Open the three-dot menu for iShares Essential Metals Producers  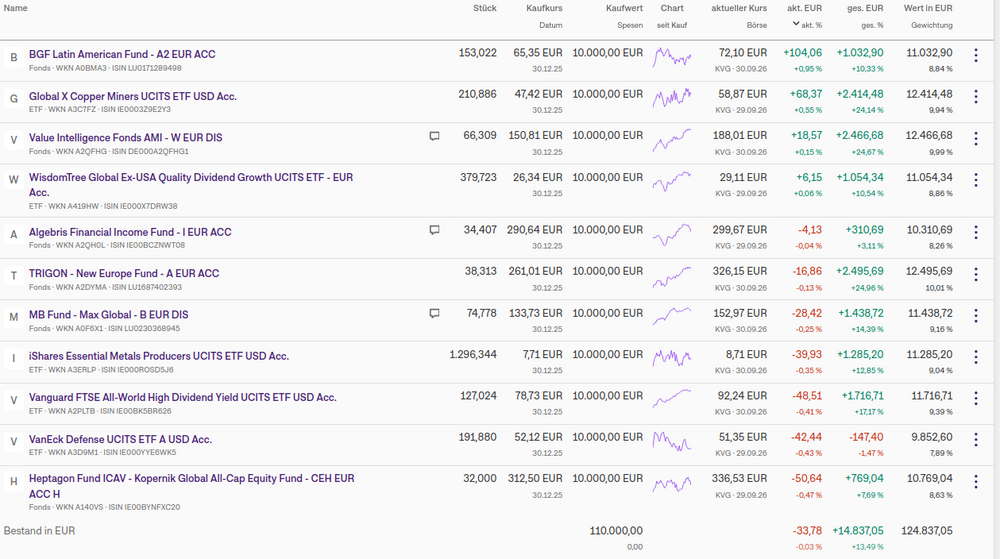tap(975, 358)
